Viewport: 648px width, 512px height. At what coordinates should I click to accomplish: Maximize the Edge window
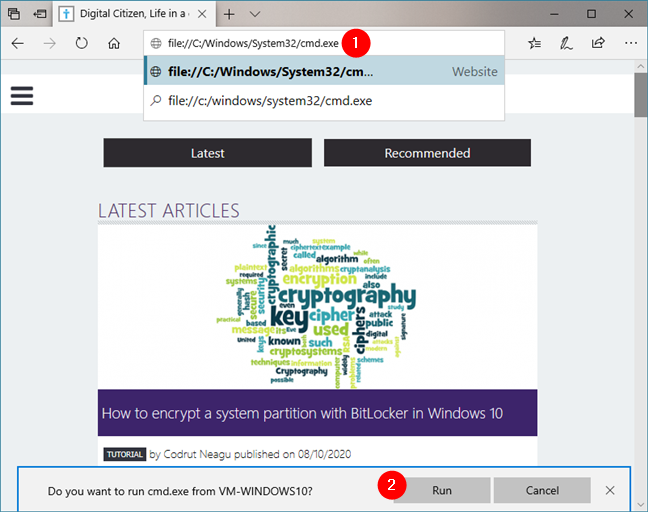pos(591,14)
